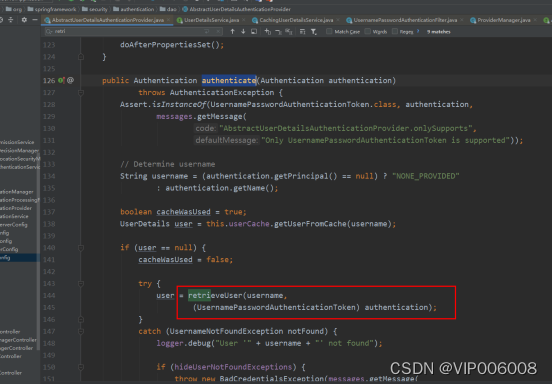Click the 'org' breadcrumb folder
Screen dimensions: 553x385
pyautogui.click(x=14, y=9)
